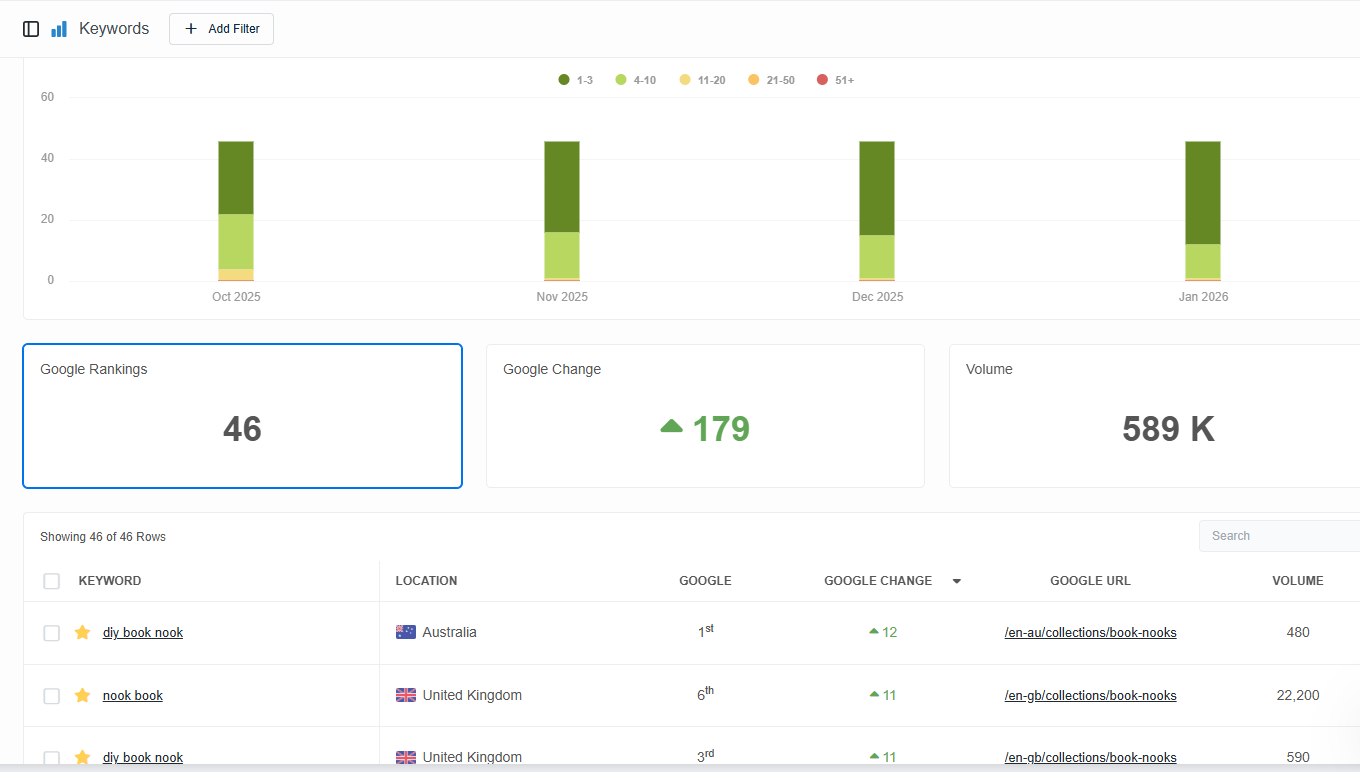Toggle the 21-50 legend series

[771, 80]
